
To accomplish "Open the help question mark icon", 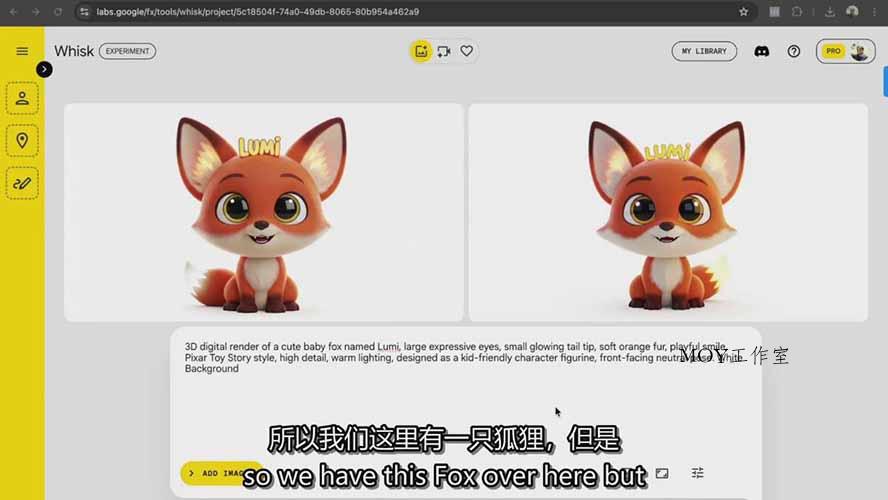I will pos(794,51).
